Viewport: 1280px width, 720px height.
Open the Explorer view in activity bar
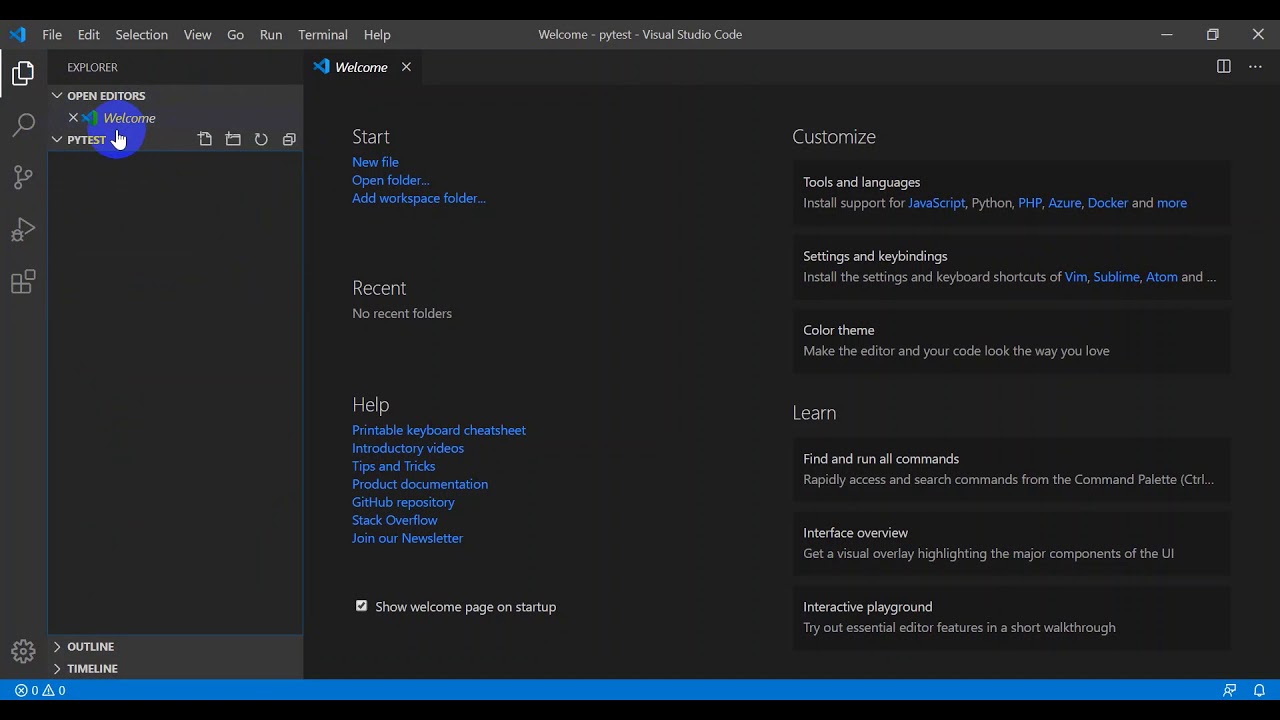[x=23, y=73]
